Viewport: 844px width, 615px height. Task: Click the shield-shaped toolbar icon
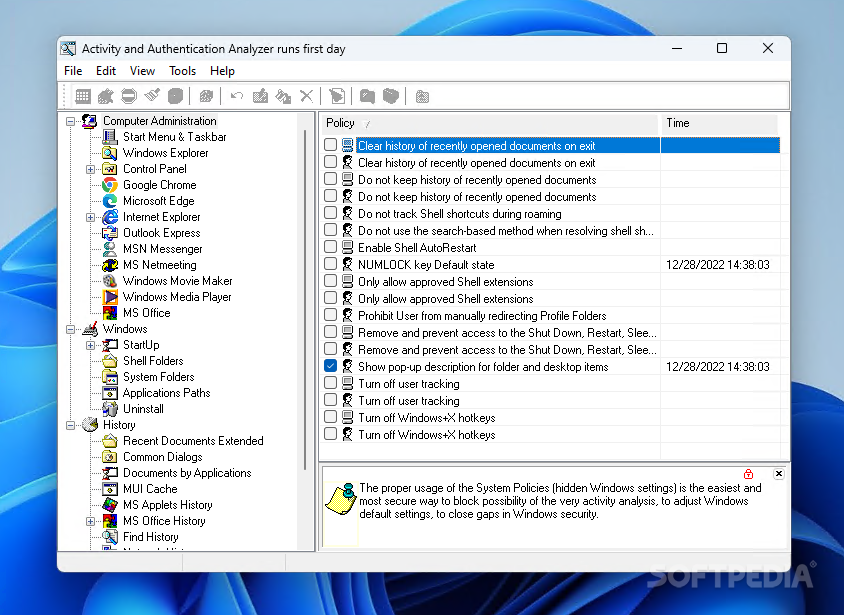pyautogui.click(x=391, y=96)
